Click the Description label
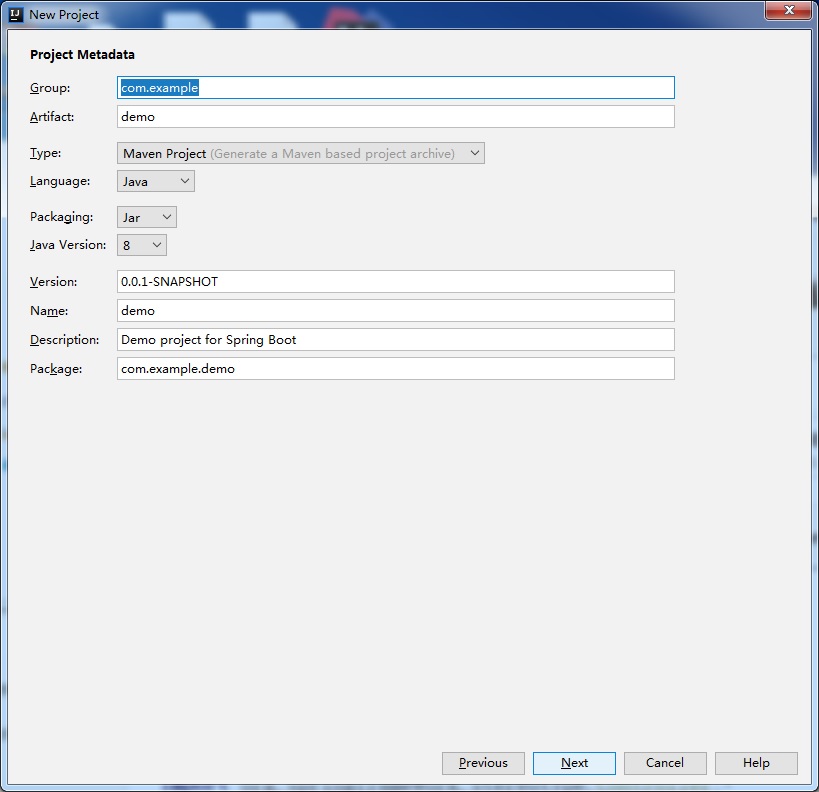Viewport: 819px width, 792px height. coord(64,340)
